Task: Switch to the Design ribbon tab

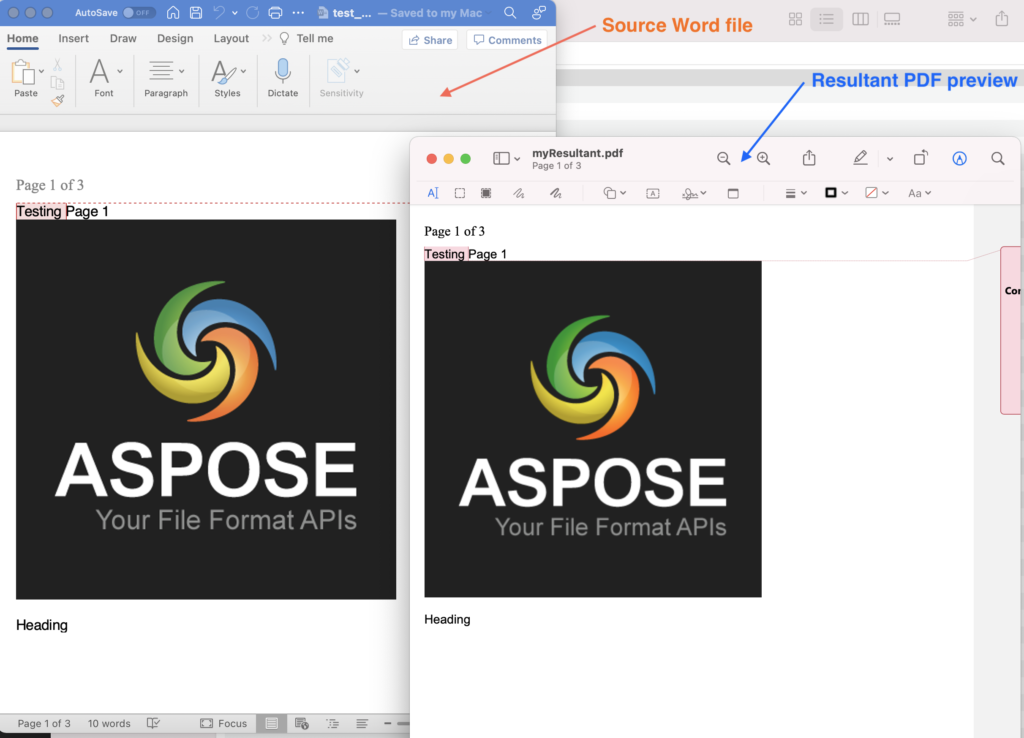Action: [x=175, y=39]
